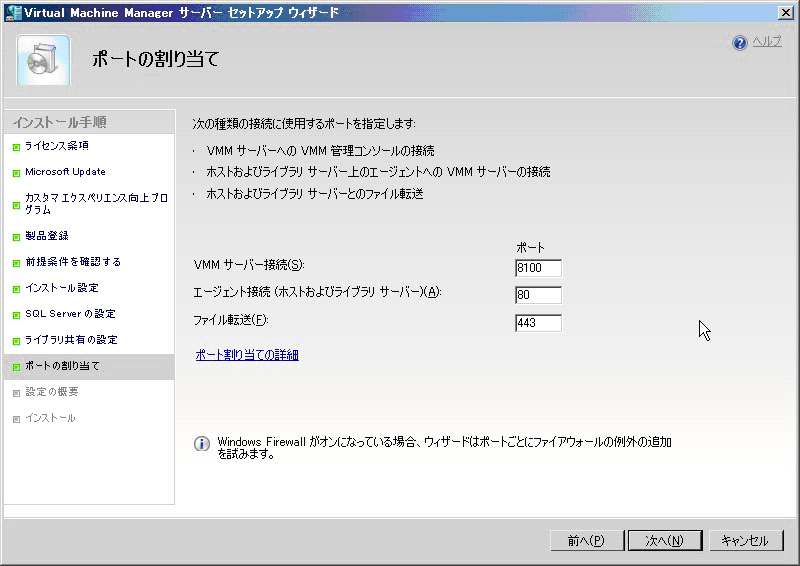Click the help question mark icon
This screenshot has height=566, width=800.
coord(740,43)
